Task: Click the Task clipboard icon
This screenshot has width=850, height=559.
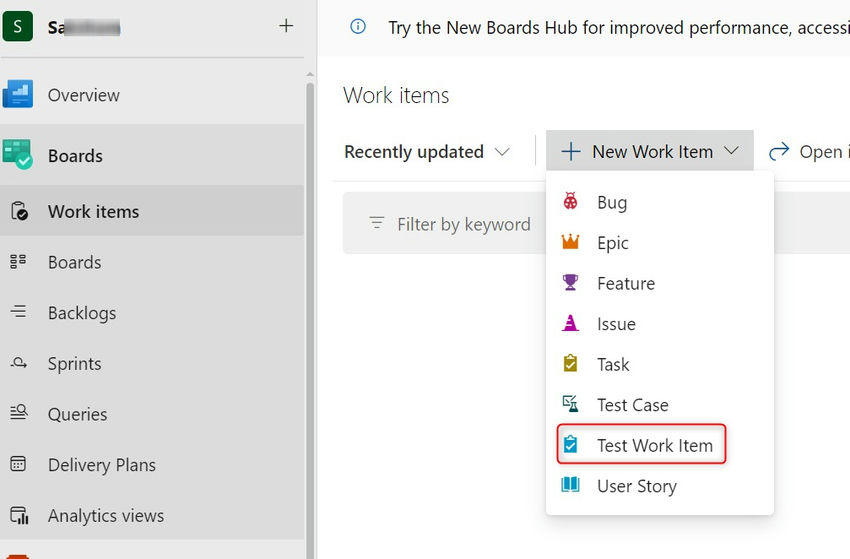Action: click(570, 364)
